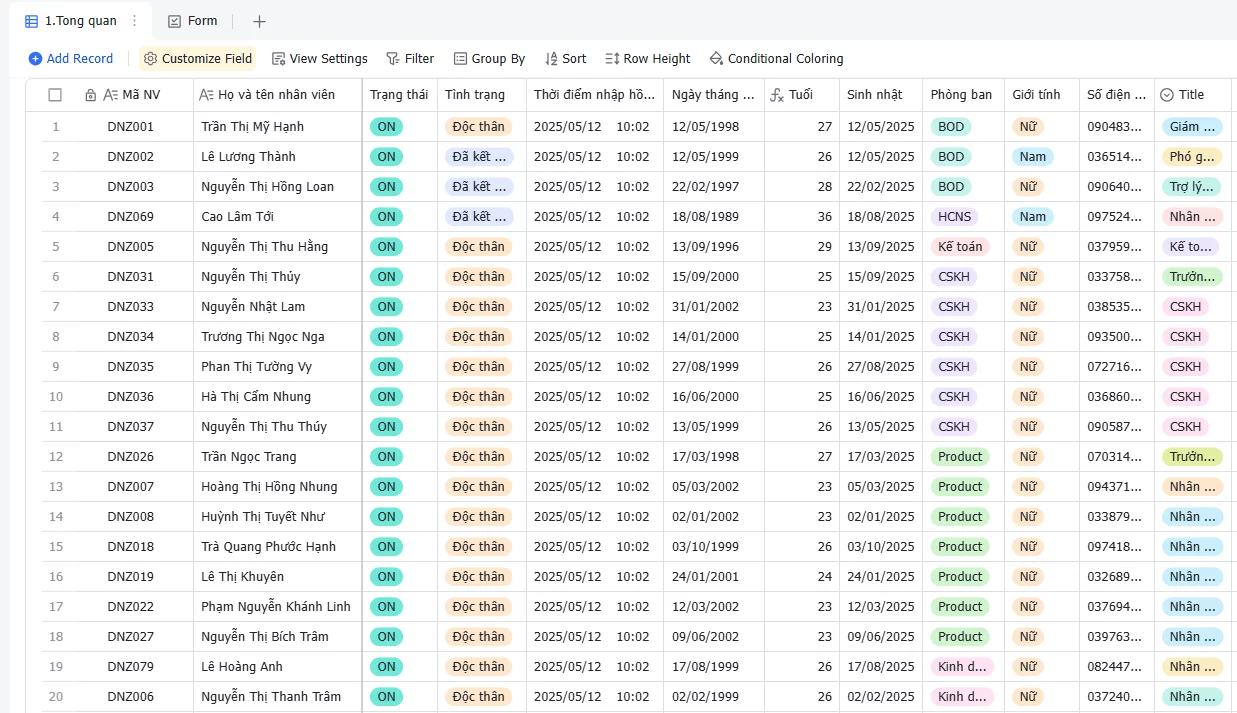Open Conditional Coloring rules
Image resolution: width=1237 pixels, height=713 pixels.
point(776,59)
